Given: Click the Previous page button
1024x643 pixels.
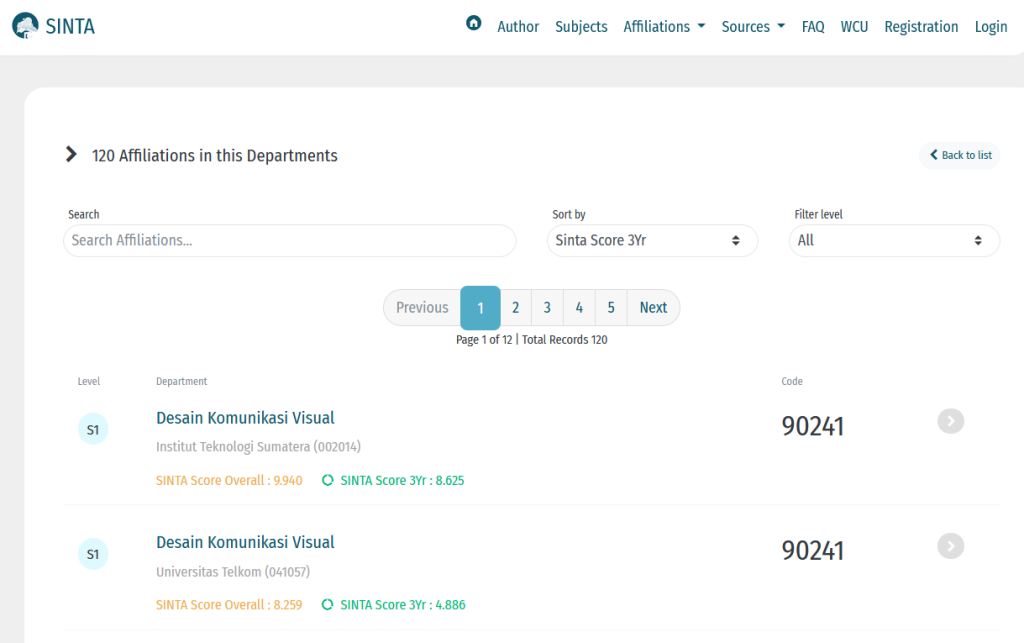Looking at the screenshot, I should [x=422, y=307].
